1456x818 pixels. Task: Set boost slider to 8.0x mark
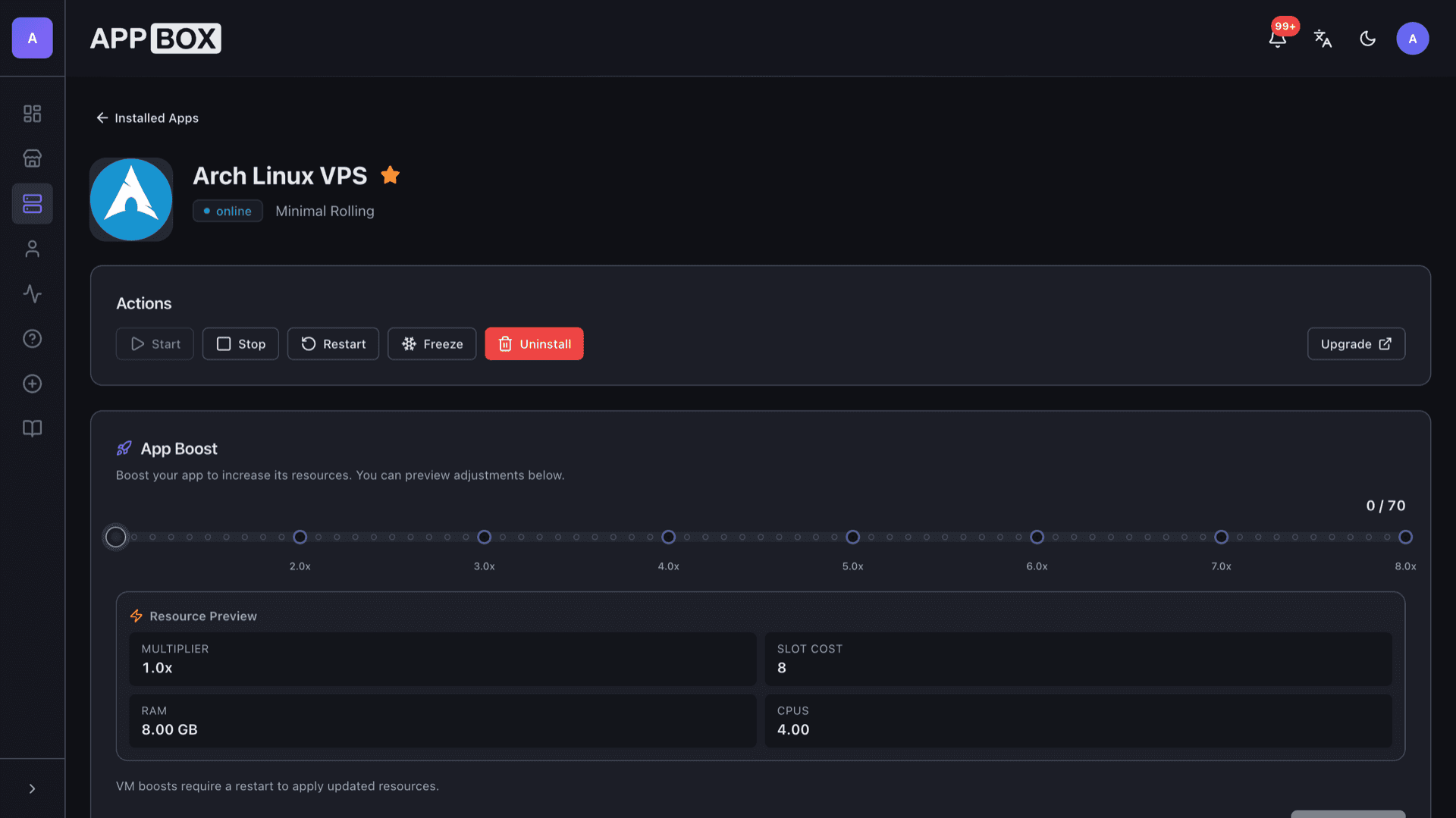click(1405, 537)
